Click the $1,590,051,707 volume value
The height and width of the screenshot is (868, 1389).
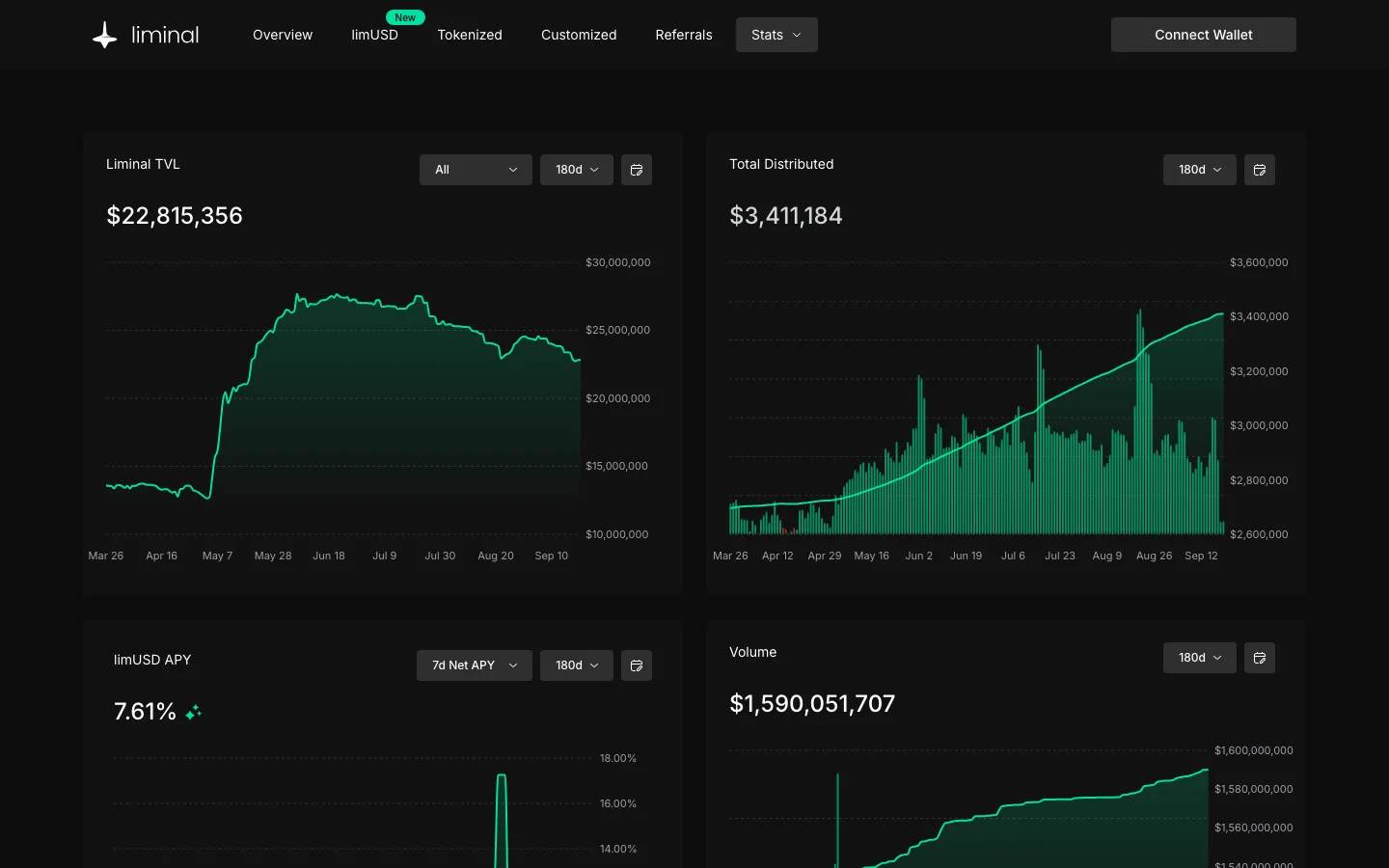[x=812, y=703]
